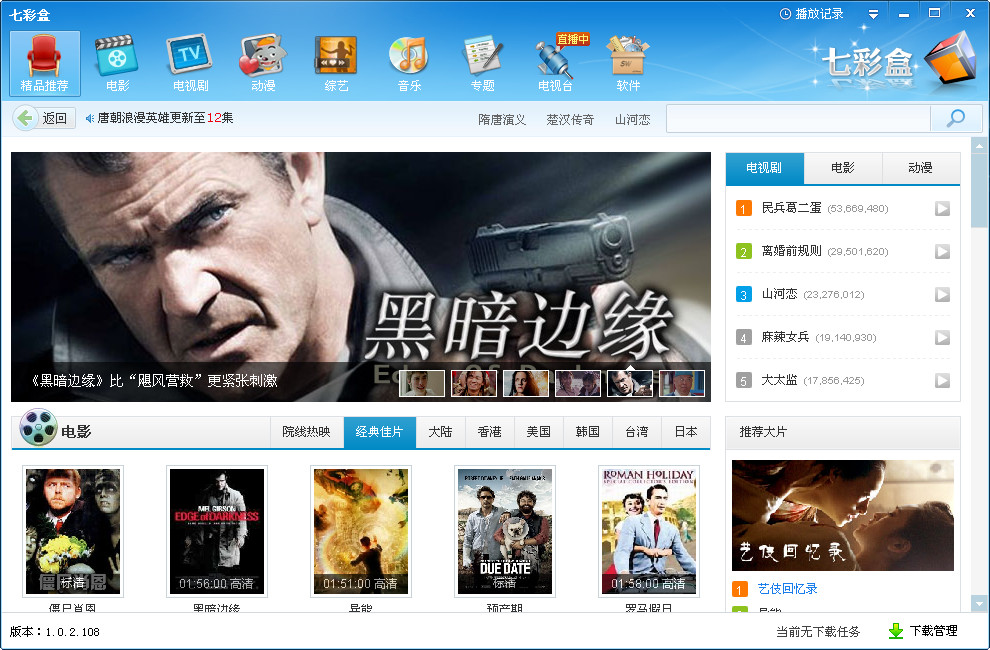This screenshot has height=650, width=990.
Task: Click the film reel 电影 section icon
Action: [38, 427]
